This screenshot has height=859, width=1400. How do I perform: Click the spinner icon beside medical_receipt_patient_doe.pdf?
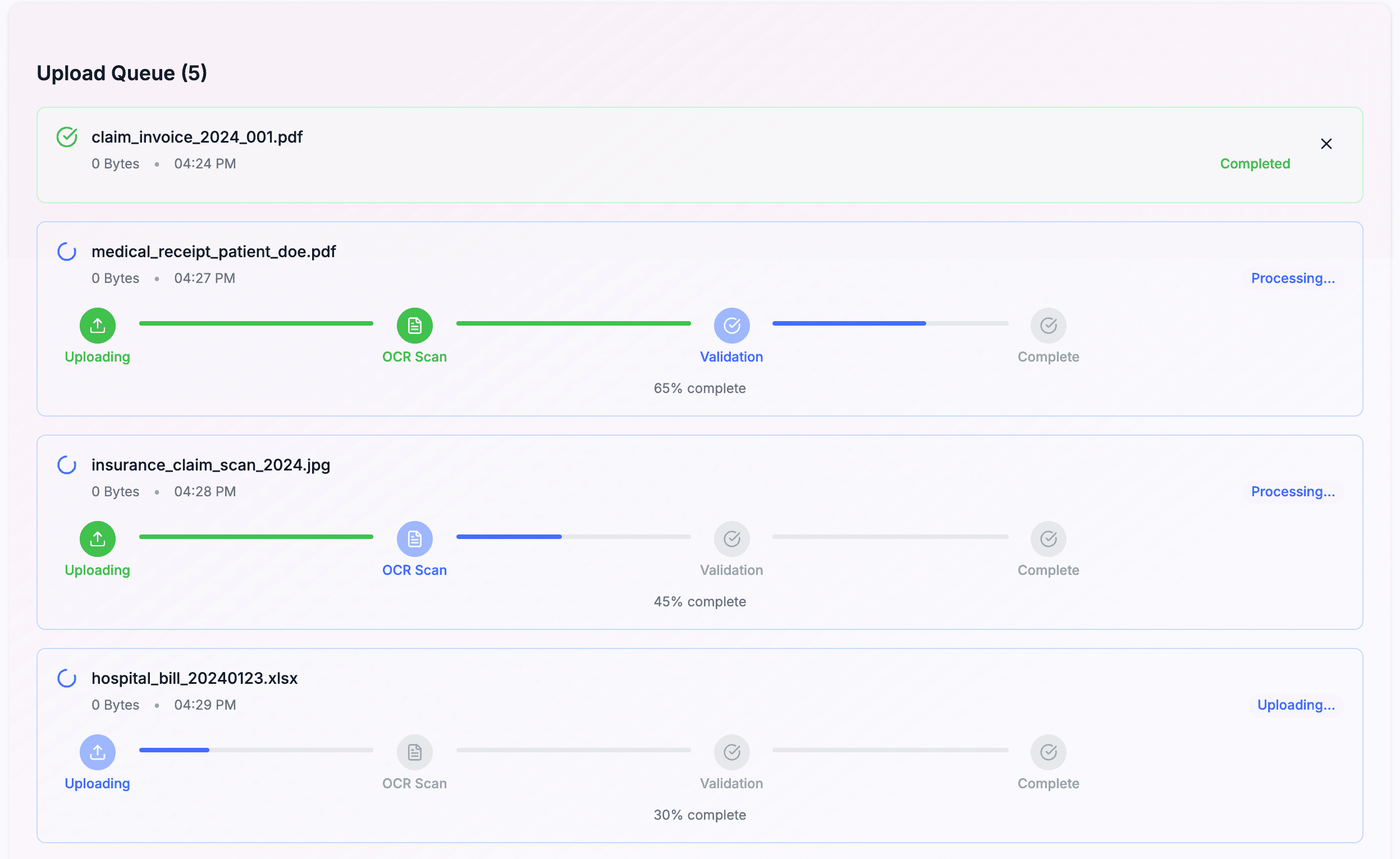coord(67,252)
